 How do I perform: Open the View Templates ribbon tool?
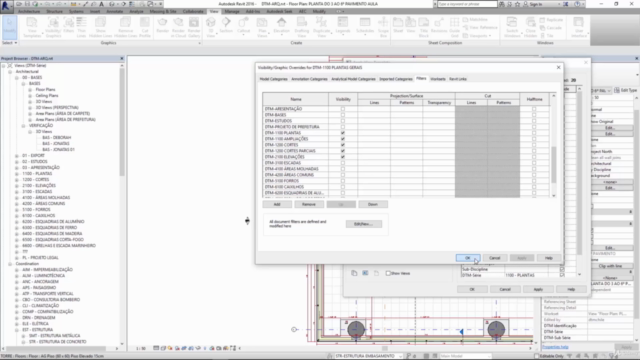point(32,27)
